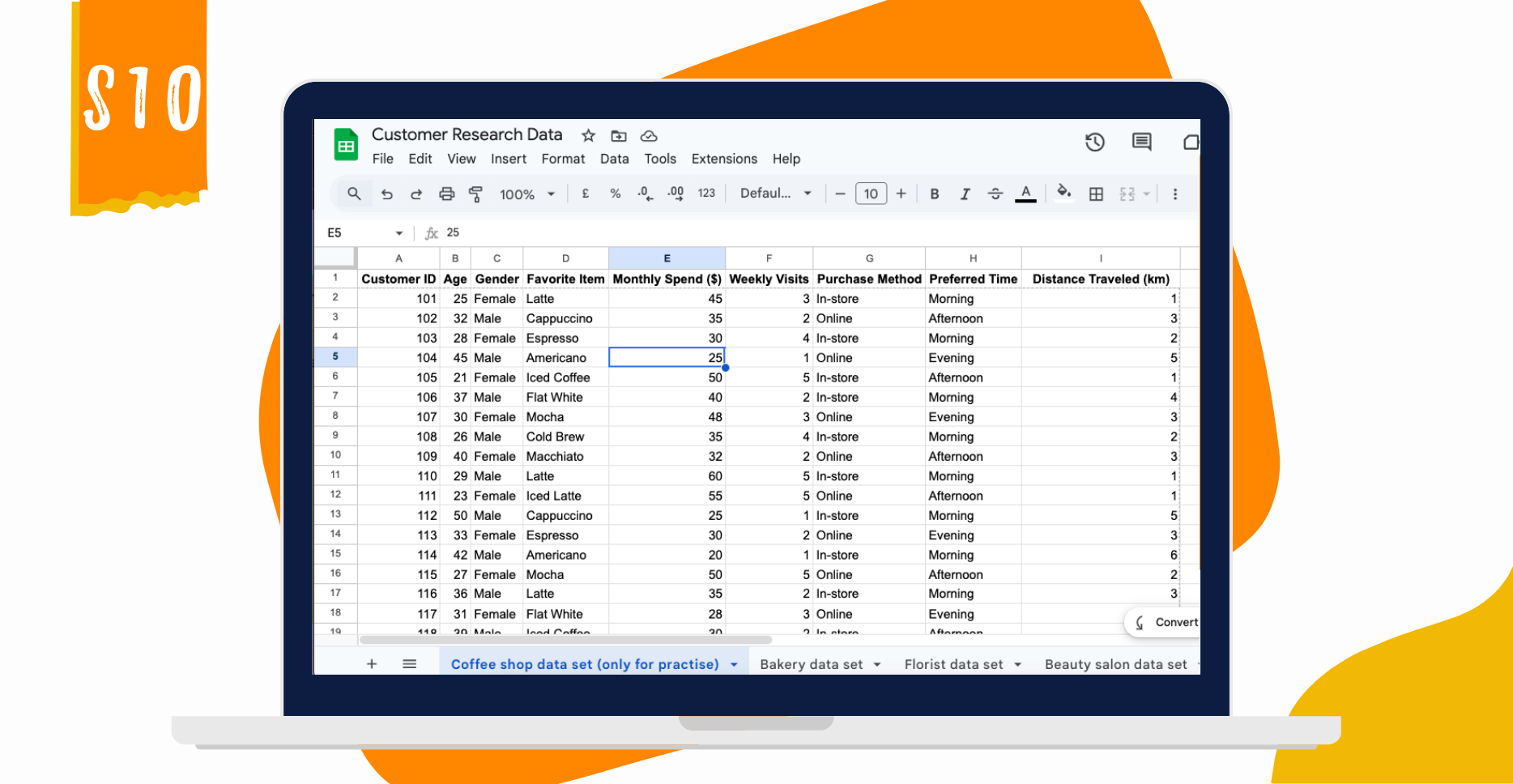Screen dimensions: 1513x784
Task: Open the Coffee shop sheet tab menu
Action: tap(734, 663)
